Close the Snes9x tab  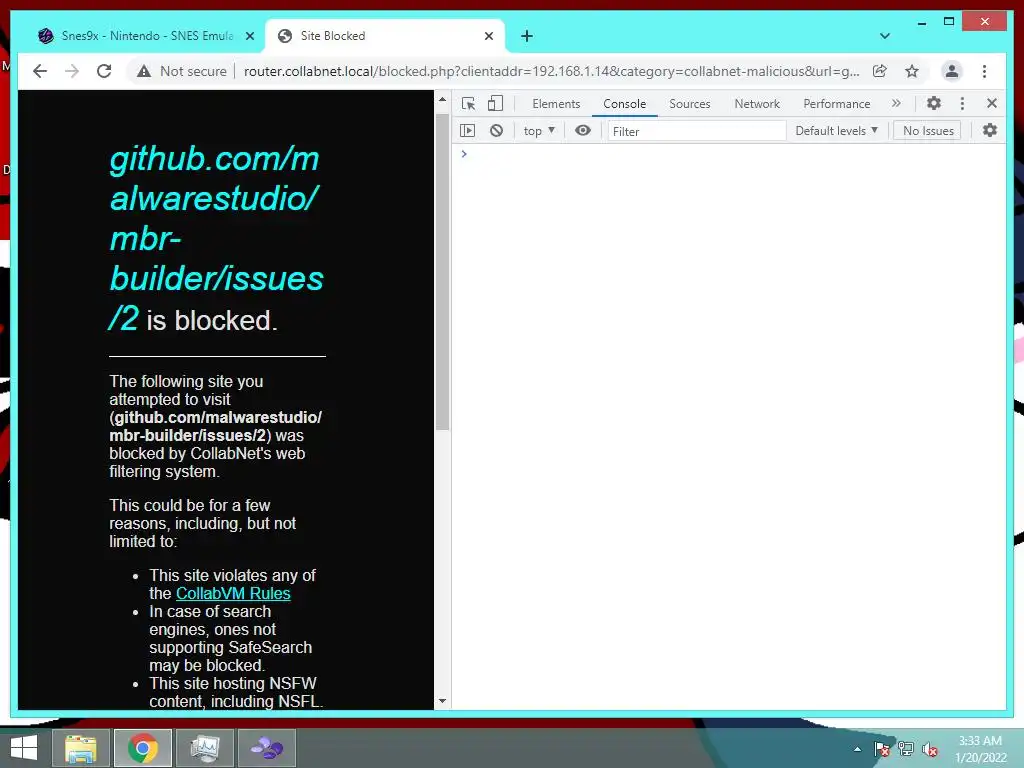(x=249, y=36)
